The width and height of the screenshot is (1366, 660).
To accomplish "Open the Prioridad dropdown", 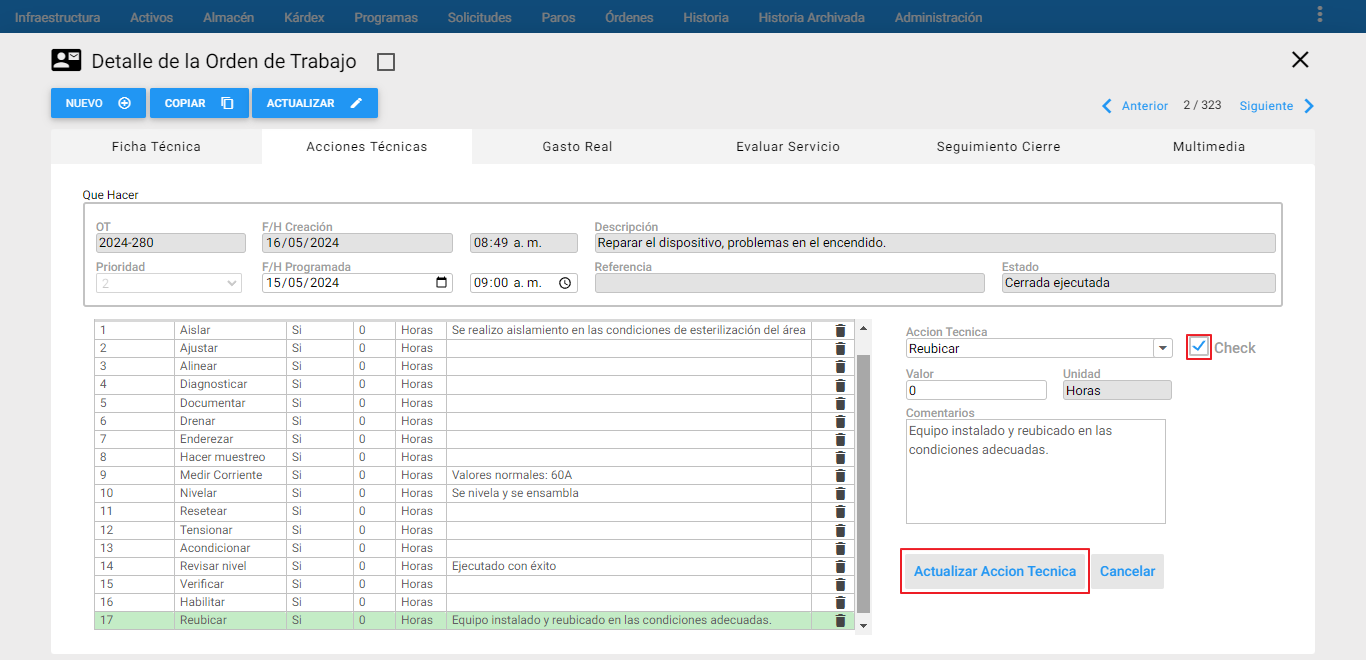I will (169, 283).
